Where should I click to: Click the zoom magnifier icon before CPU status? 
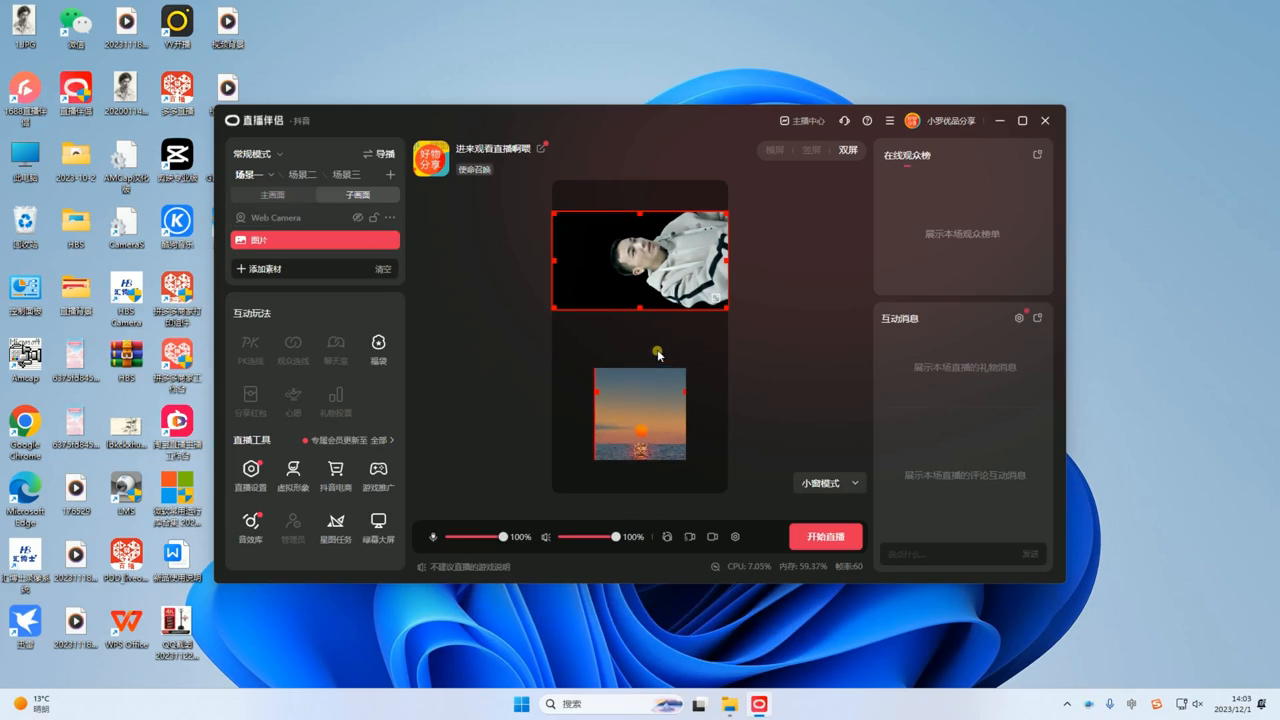click(715, 566)
